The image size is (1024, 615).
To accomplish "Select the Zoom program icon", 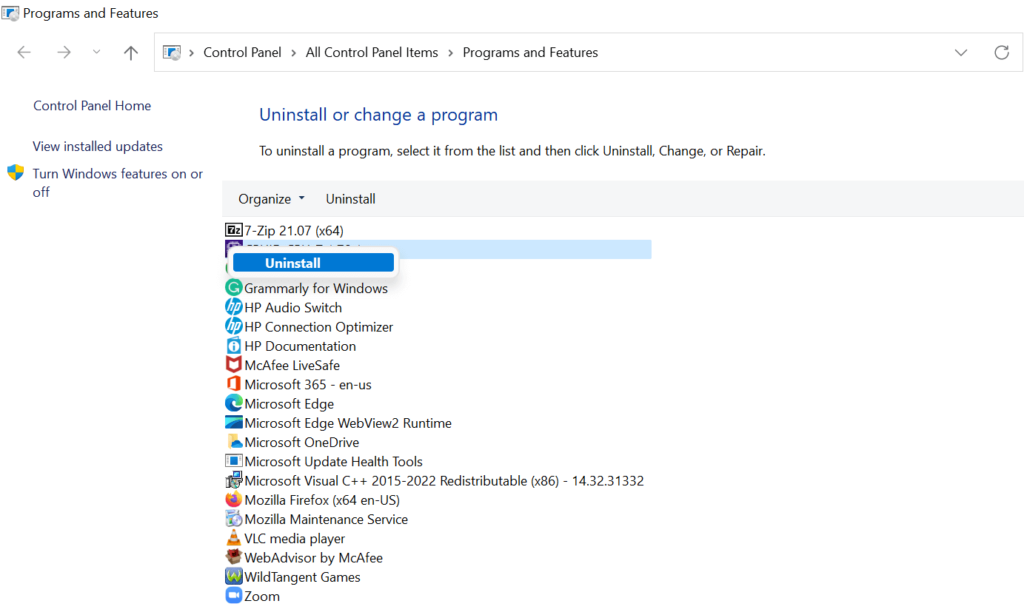I will click(233, 595).
